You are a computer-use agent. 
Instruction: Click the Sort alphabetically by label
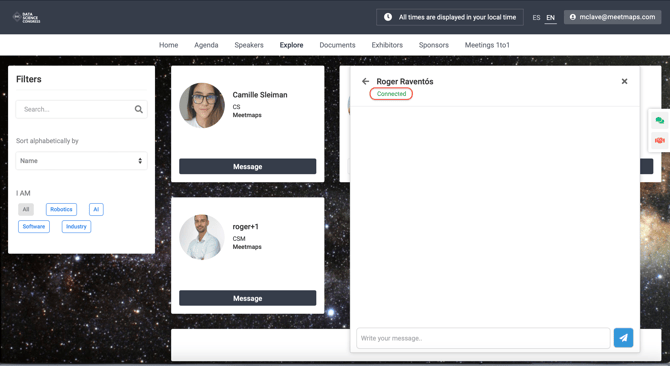tap(47, 141)
